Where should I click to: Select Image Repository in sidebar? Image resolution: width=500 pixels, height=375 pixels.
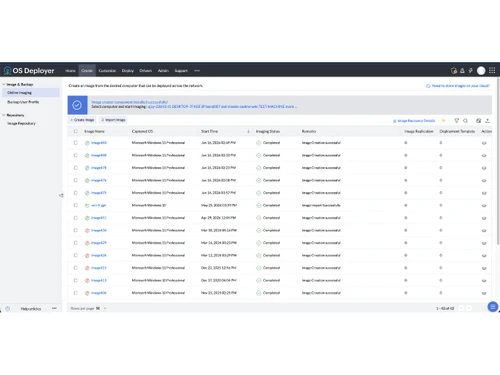[21, 123]
